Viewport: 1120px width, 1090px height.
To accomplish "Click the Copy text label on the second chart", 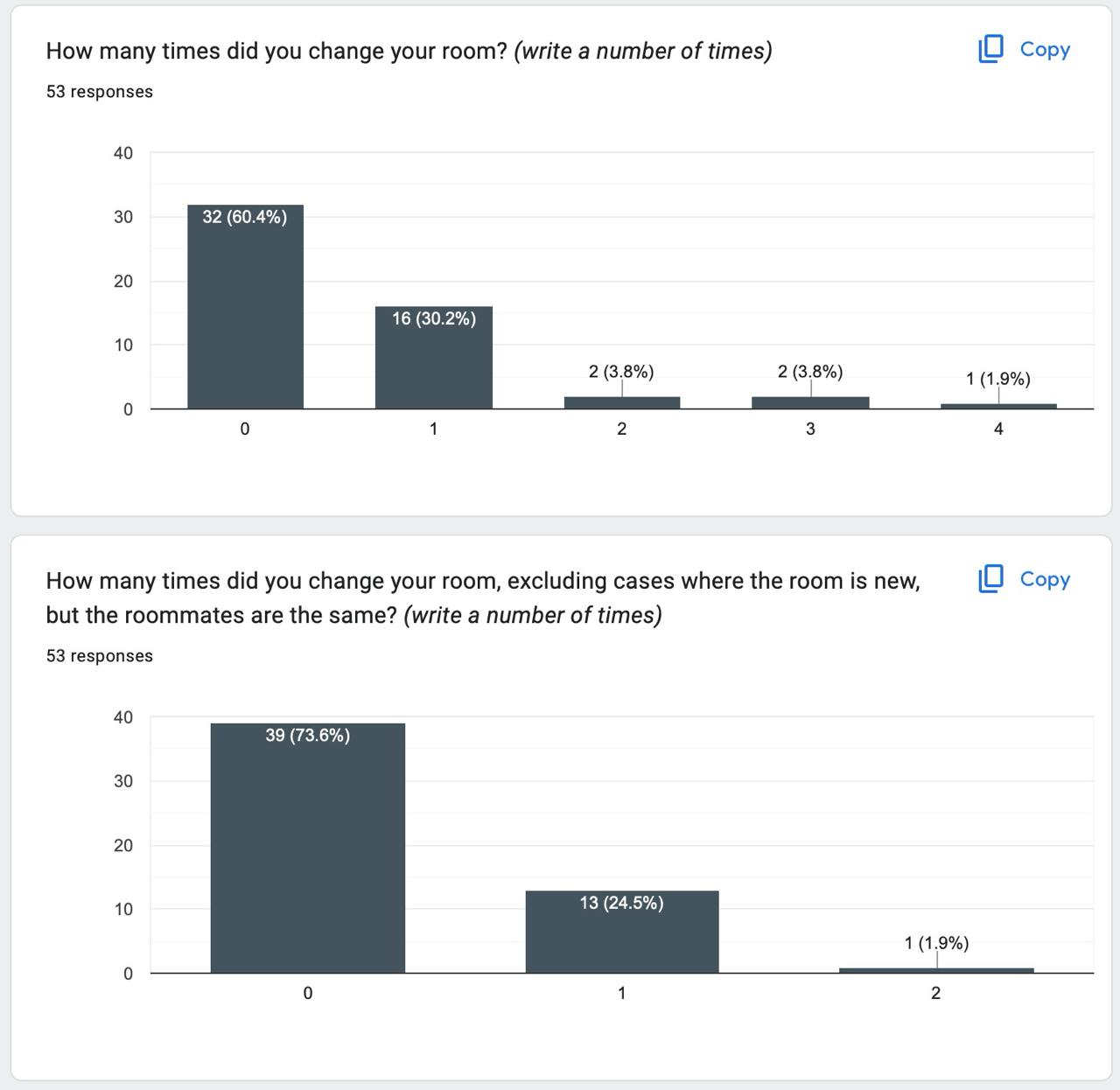I will click(1045, 579).
